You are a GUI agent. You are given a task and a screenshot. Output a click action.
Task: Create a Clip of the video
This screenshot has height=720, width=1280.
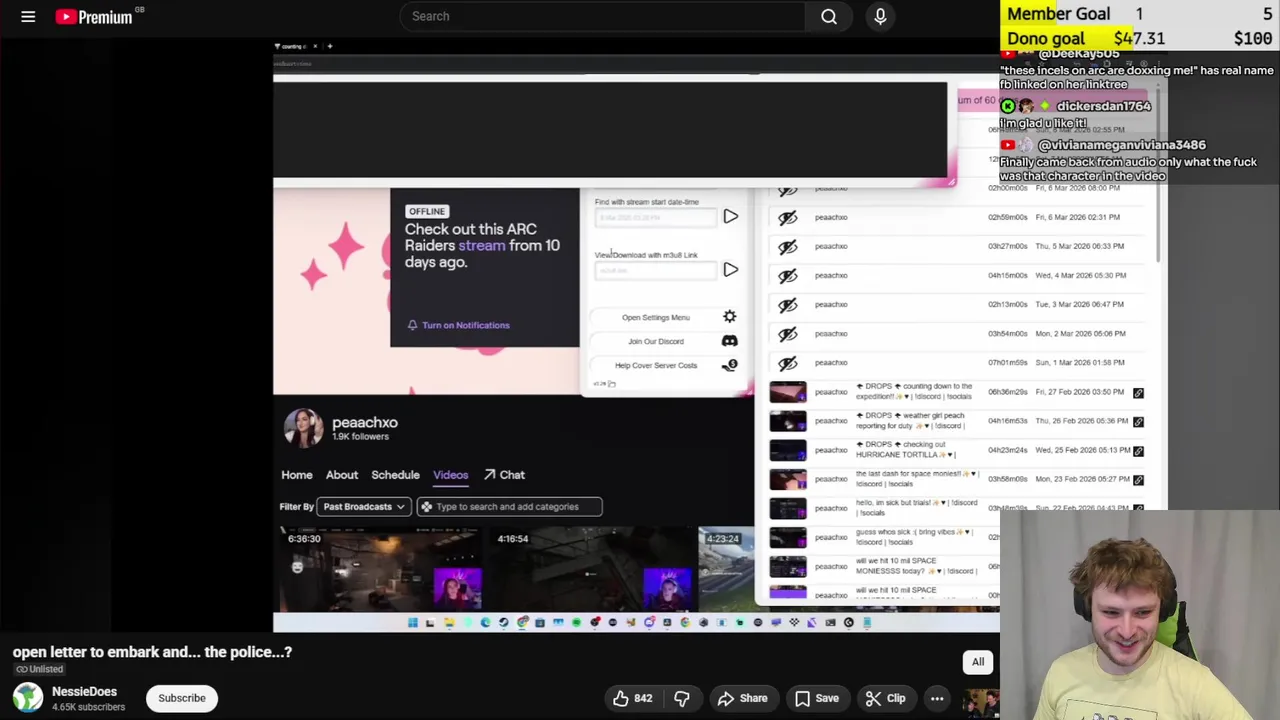pyautogui.click(x=885, y=698)
